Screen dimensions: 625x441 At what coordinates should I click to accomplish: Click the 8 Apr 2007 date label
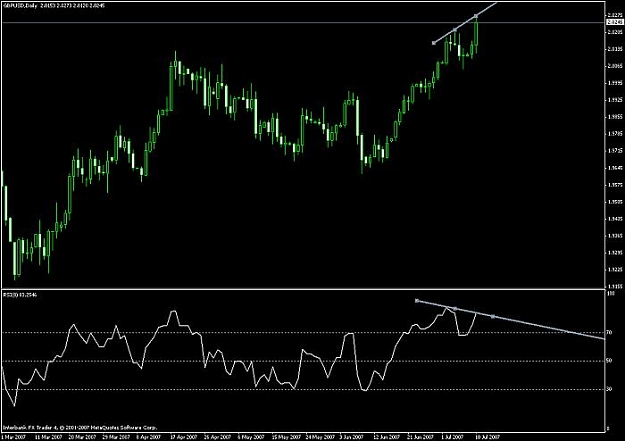point(148,437)
